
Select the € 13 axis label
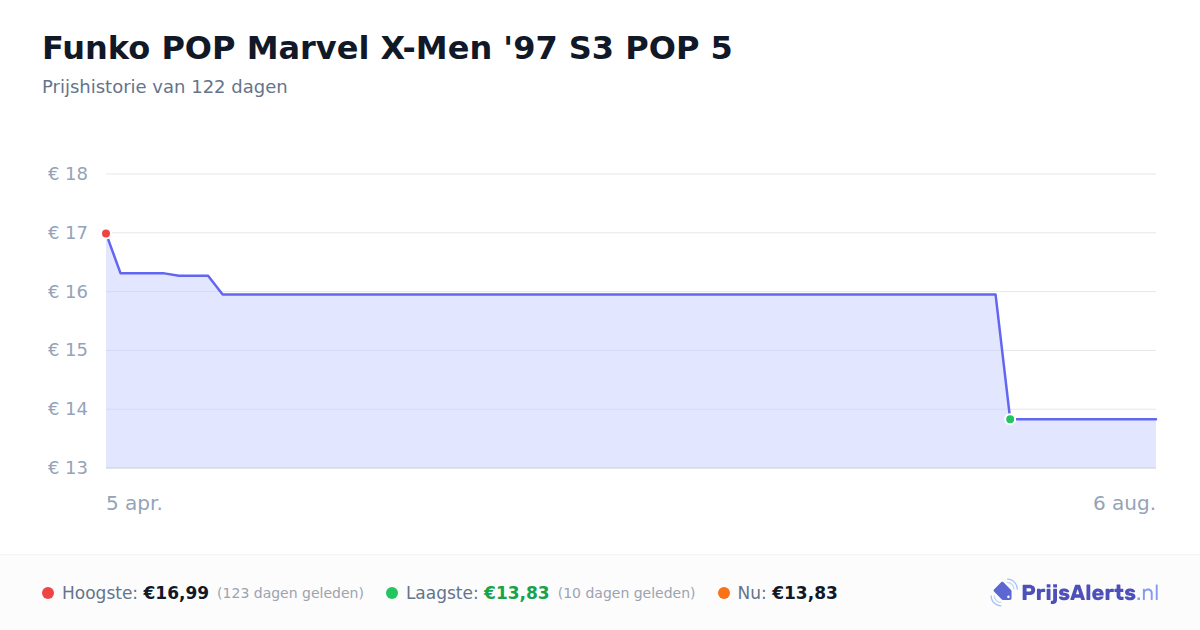tap(68, 468)
